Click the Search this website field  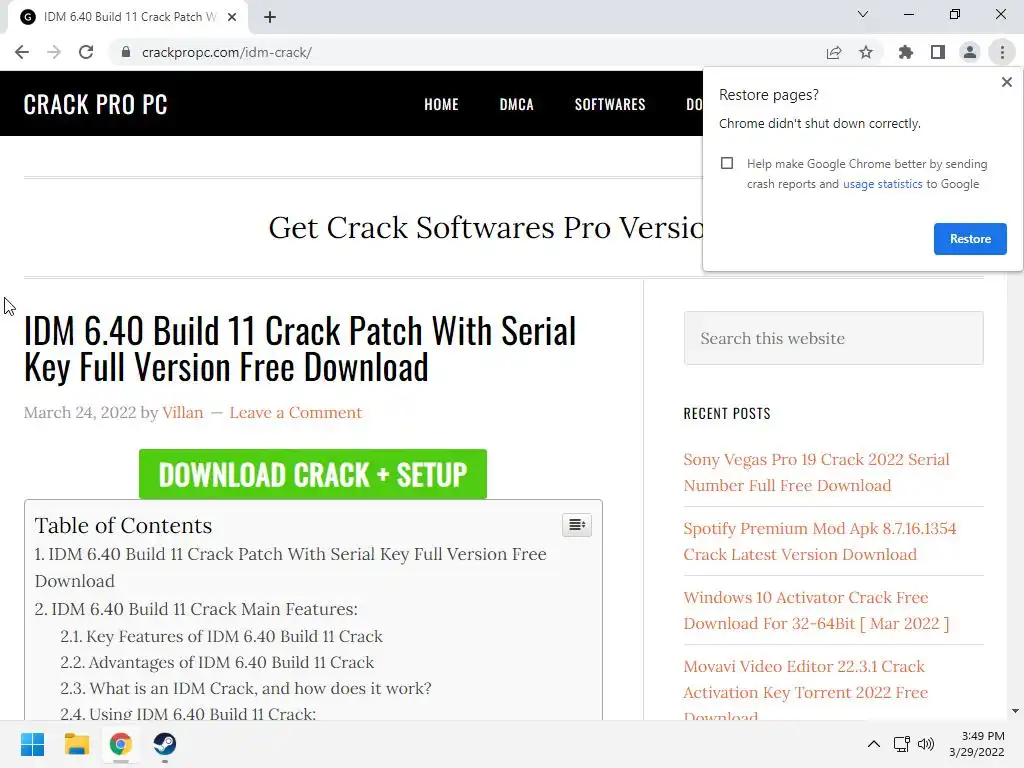833,338
